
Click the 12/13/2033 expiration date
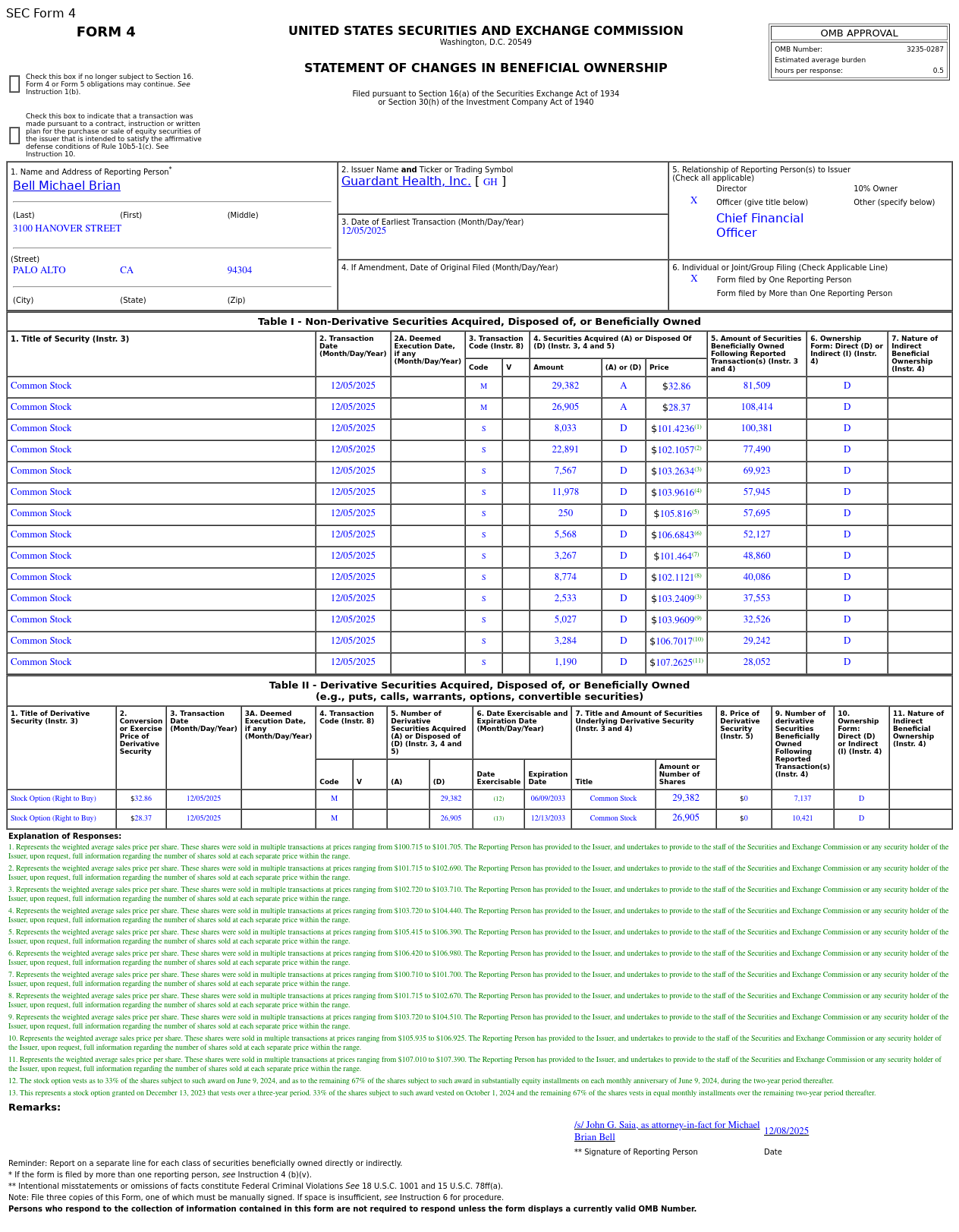(548, 819)
